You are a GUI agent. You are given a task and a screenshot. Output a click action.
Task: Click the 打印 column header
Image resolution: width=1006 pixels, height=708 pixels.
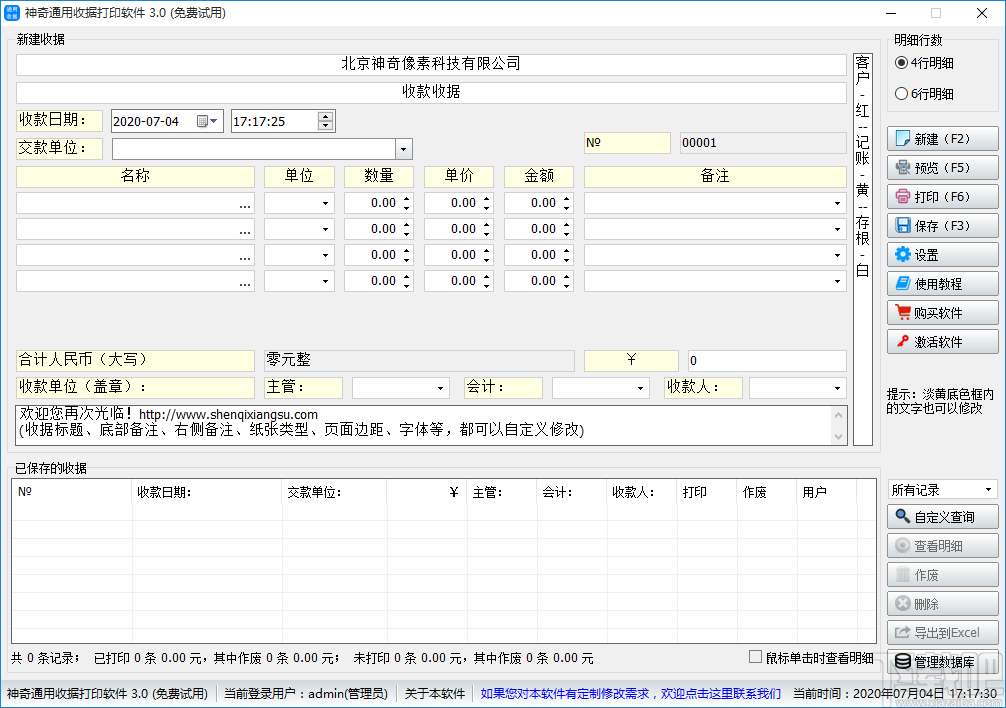click(706, 492)
